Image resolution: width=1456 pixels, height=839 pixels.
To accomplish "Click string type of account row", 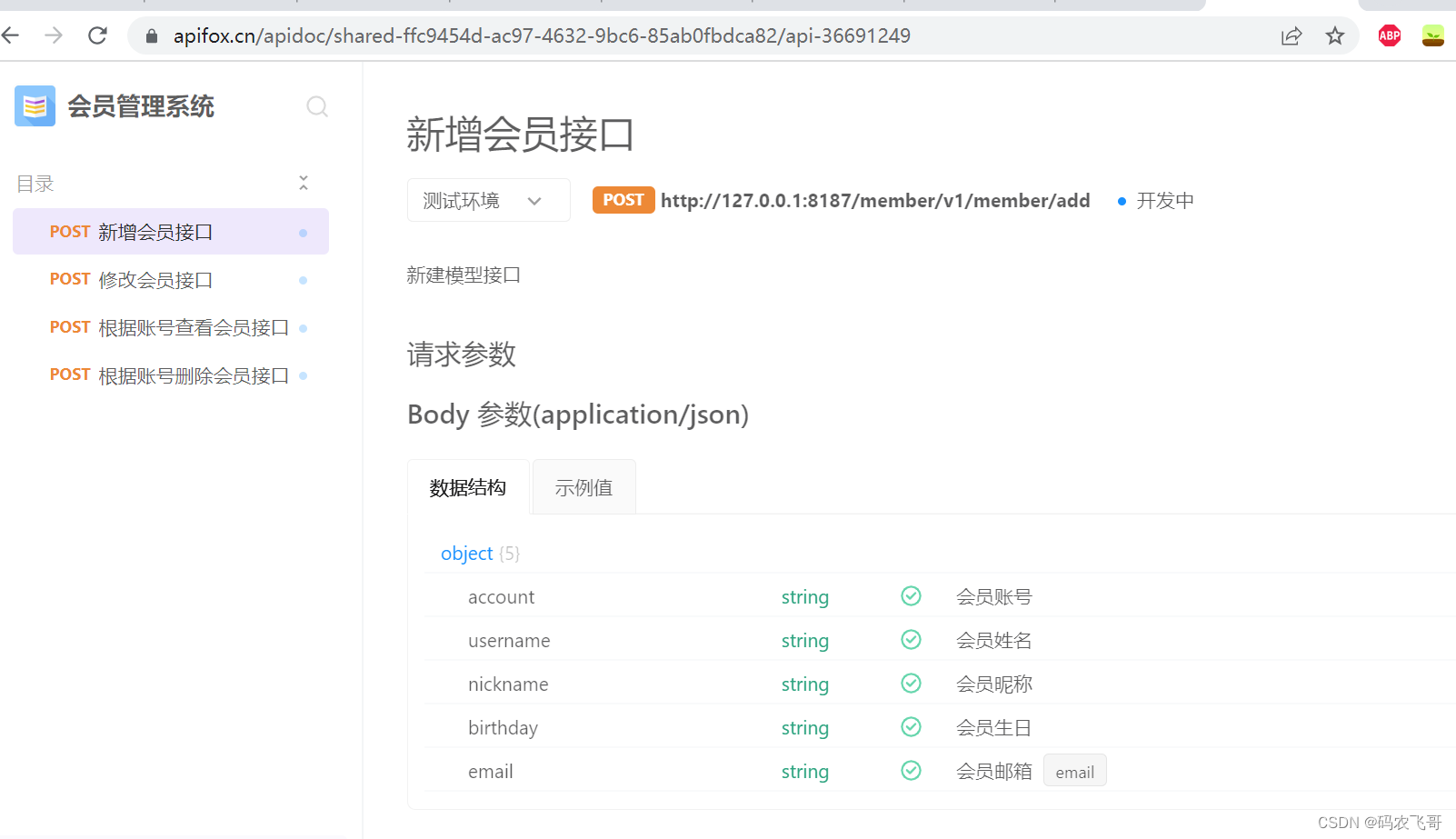I will click(805, 597).
